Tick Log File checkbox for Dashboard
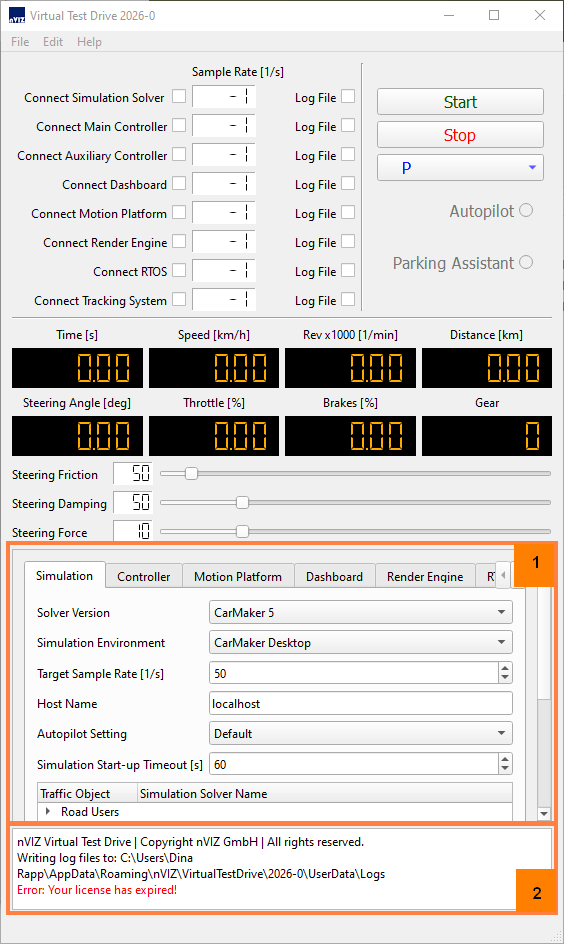Image resolution: width=564 pixels, height=944 pixels. (x=348, y=183)
